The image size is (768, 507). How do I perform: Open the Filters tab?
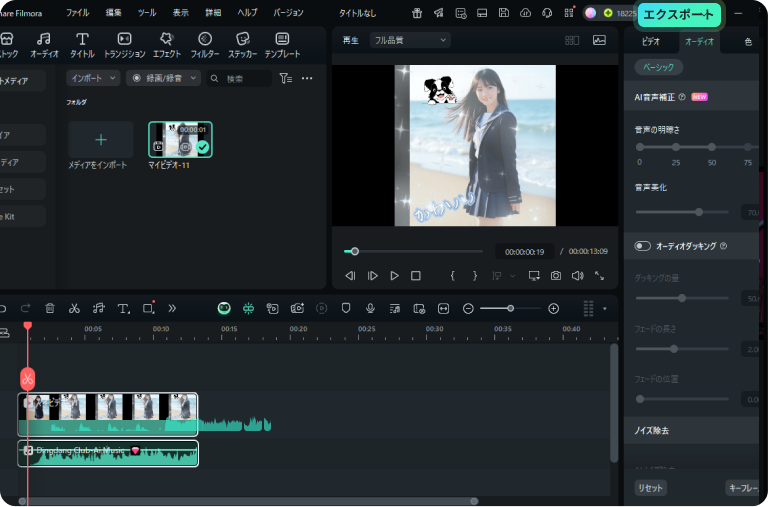coord(205,45)
